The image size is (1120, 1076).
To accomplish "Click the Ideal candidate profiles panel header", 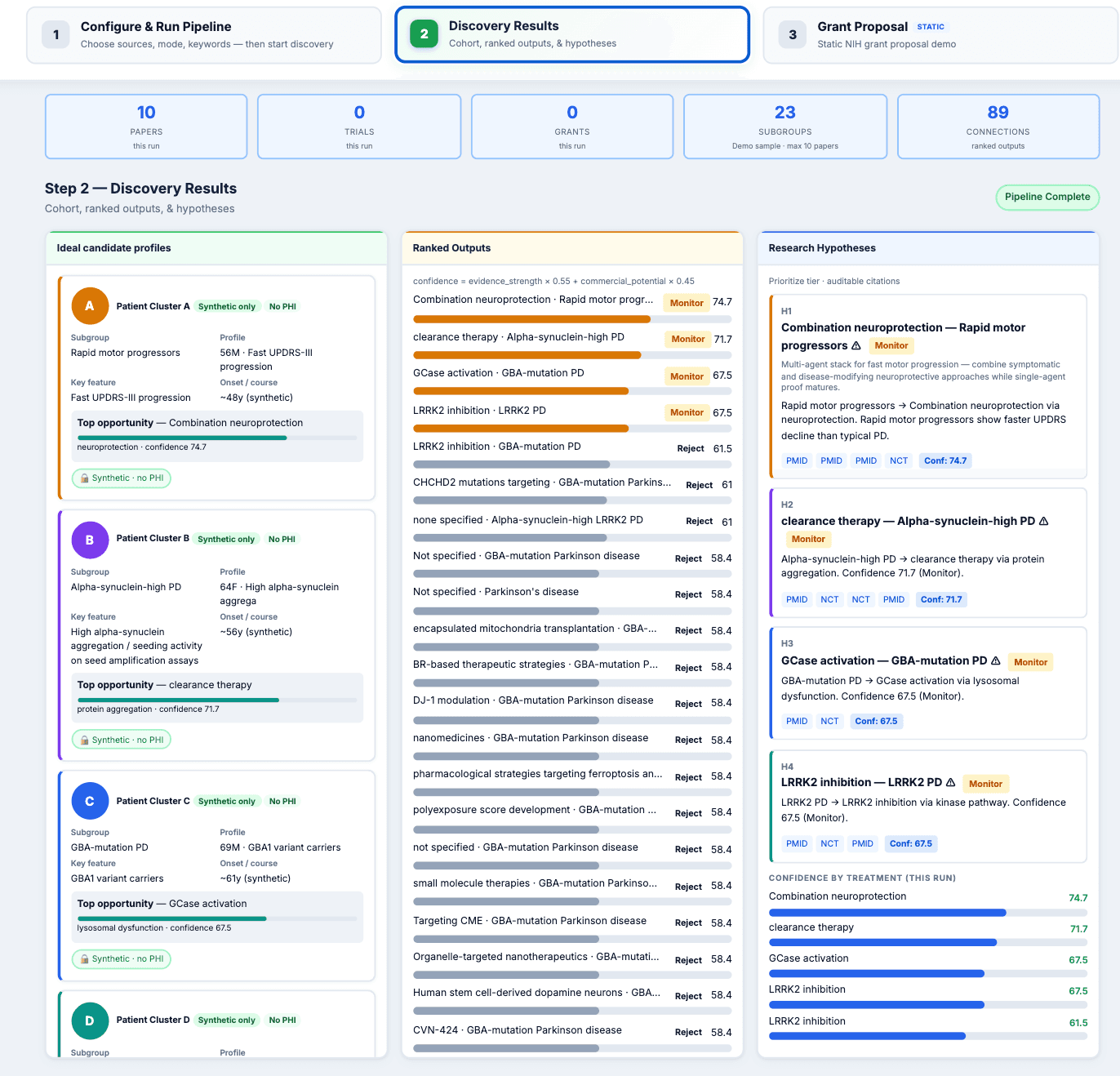I will [216, 248].
